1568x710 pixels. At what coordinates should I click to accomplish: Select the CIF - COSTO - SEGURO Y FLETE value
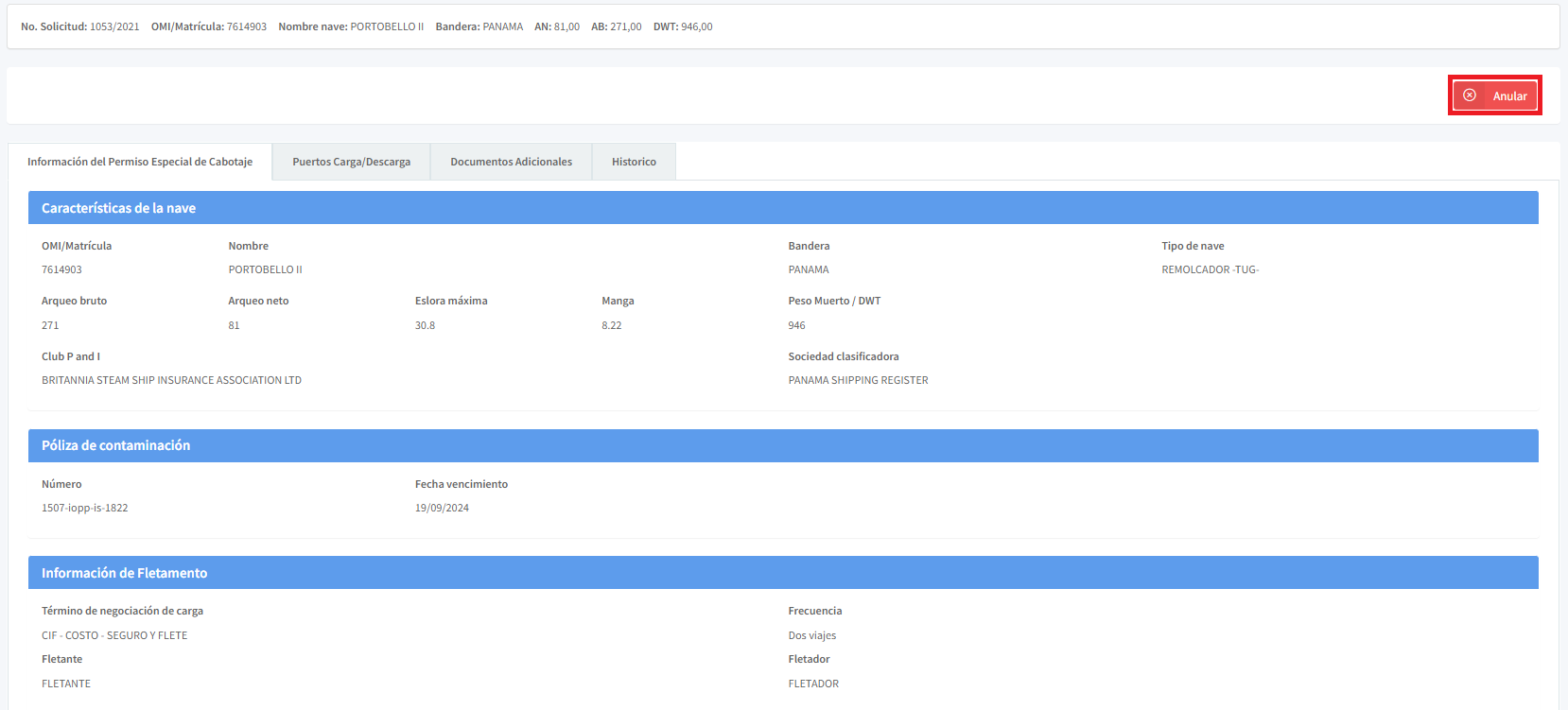pyautogui.click(x=114, y=635)
